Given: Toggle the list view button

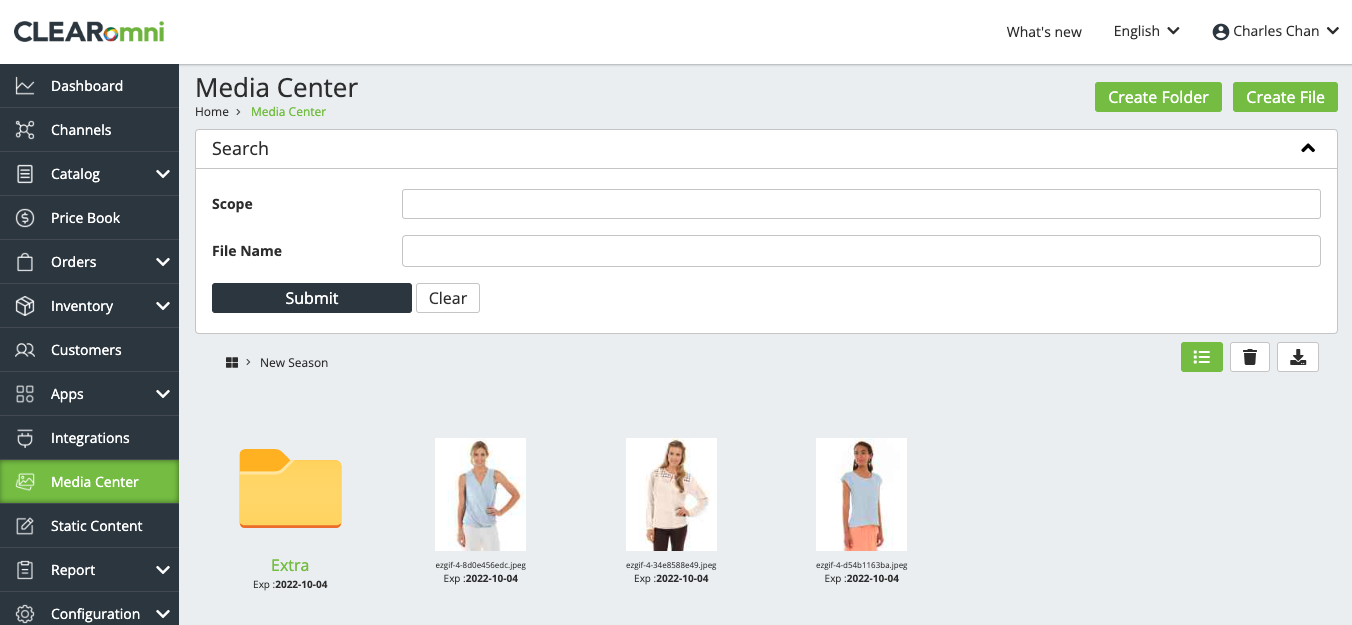Looking at the screenshot, I should point(1201,357).
